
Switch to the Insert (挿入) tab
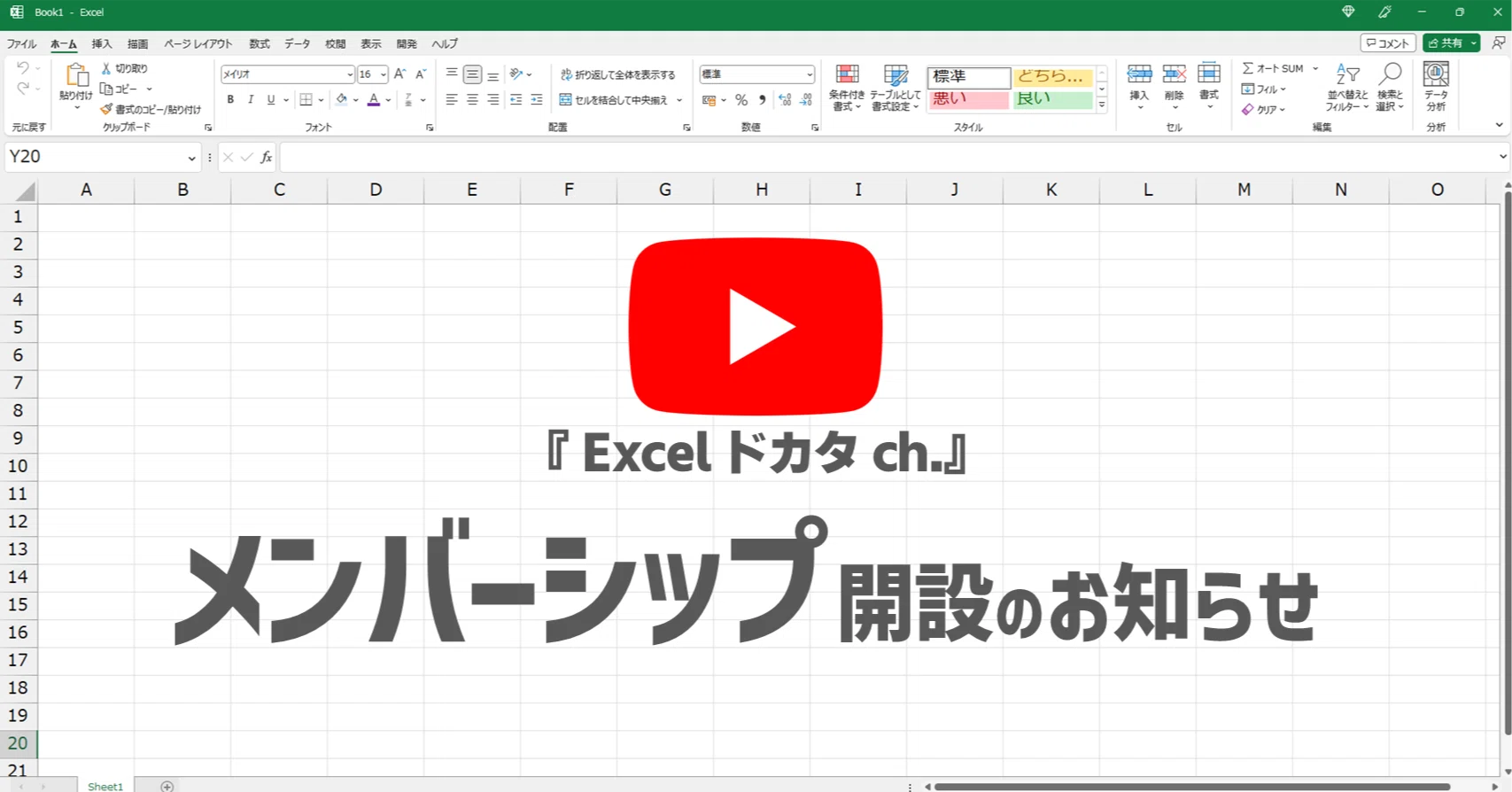click(x=102, y=43)
